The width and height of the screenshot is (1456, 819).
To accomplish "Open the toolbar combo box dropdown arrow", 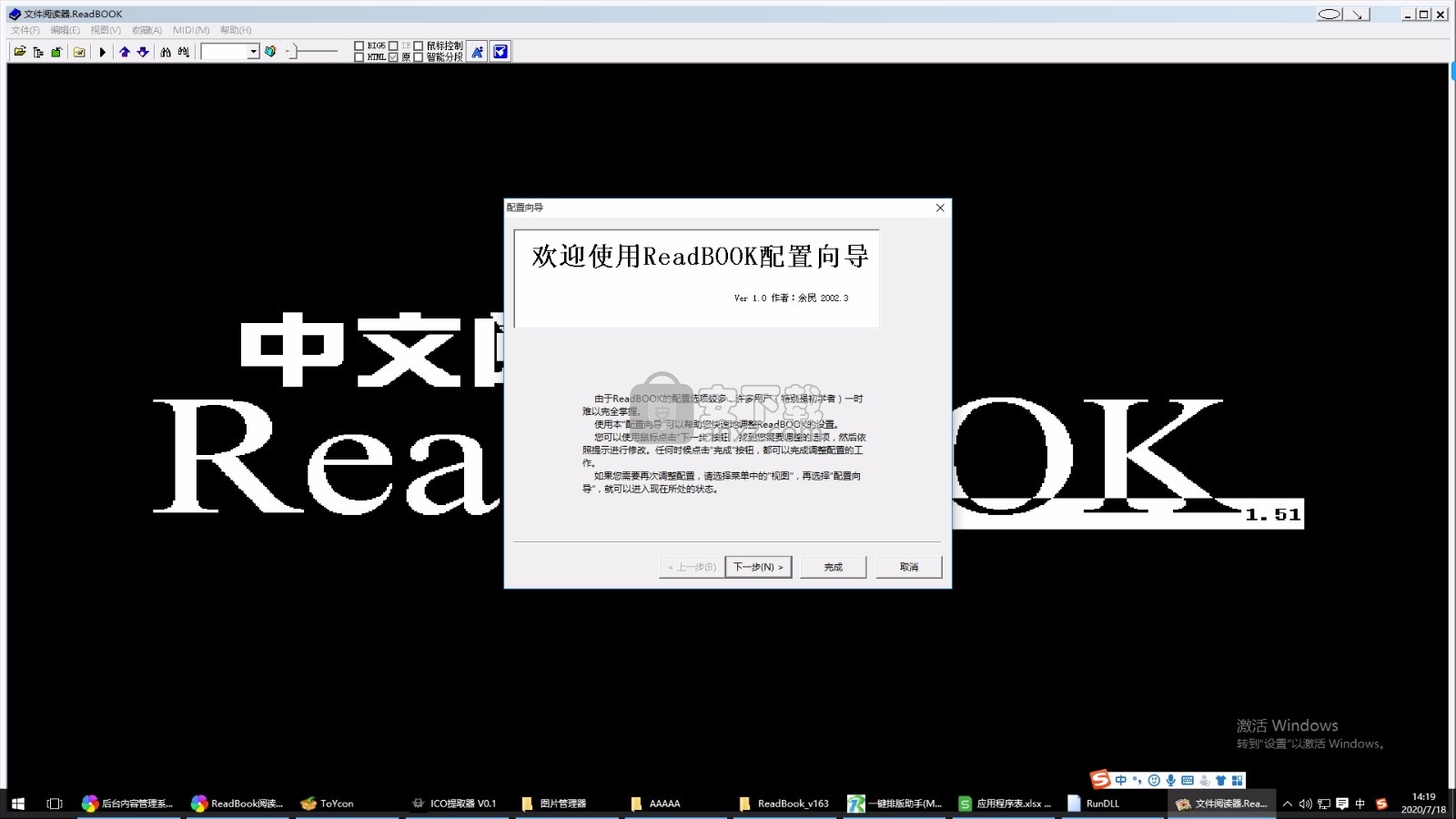I will 254,52.
